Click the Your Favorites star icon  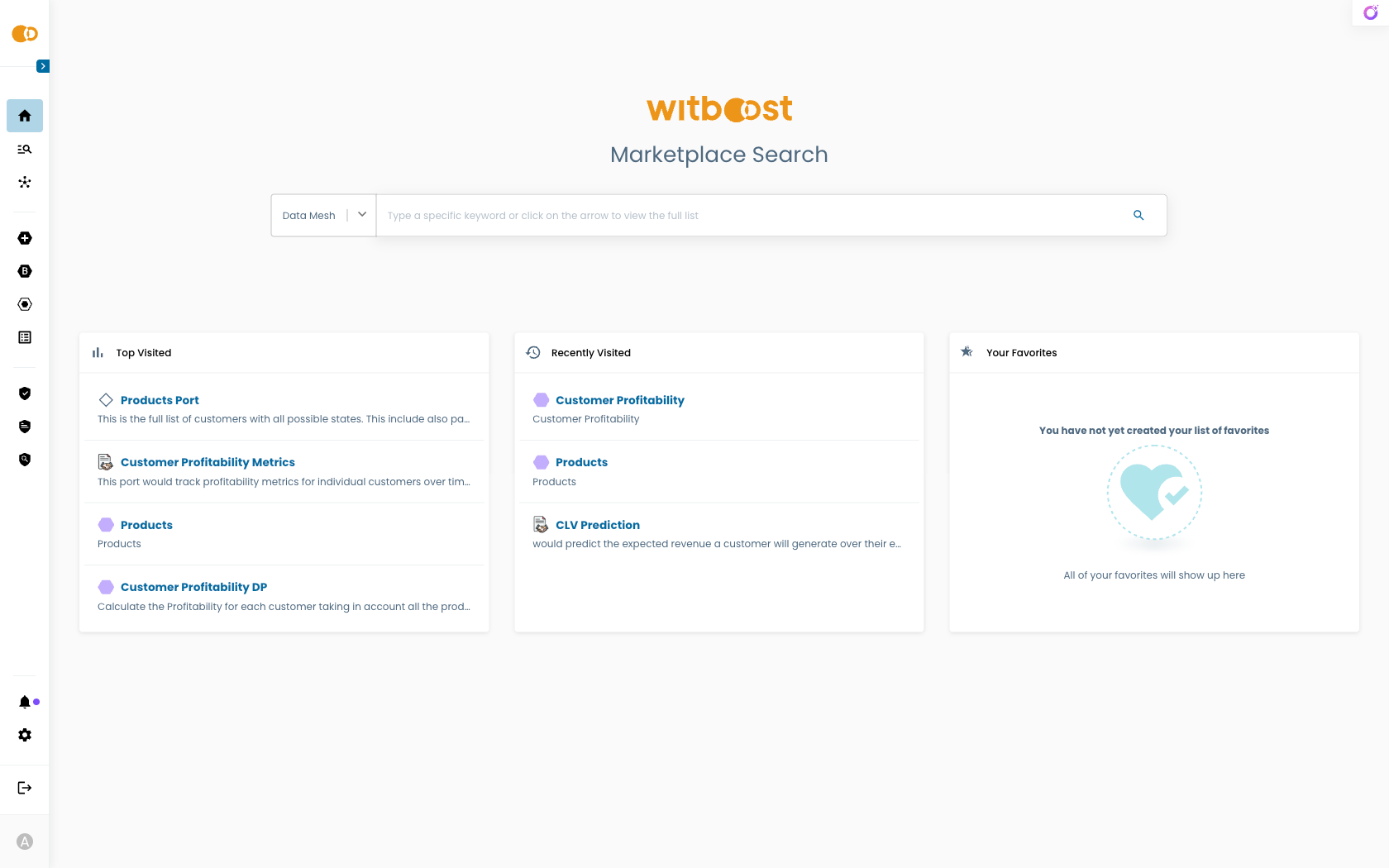pos(967,352)
